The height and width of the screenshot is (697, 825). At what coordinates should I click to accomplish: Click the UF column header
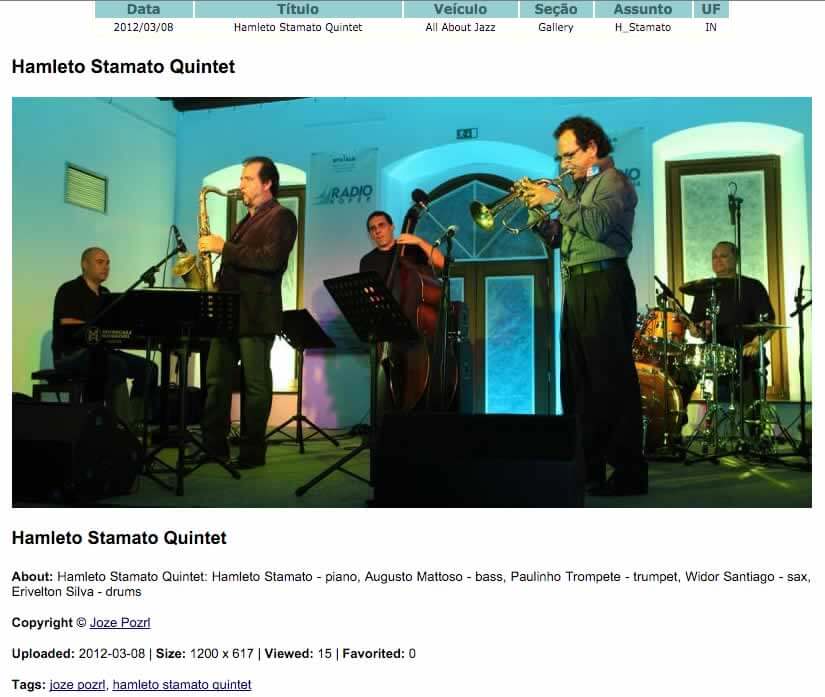[x=711, y=9]
